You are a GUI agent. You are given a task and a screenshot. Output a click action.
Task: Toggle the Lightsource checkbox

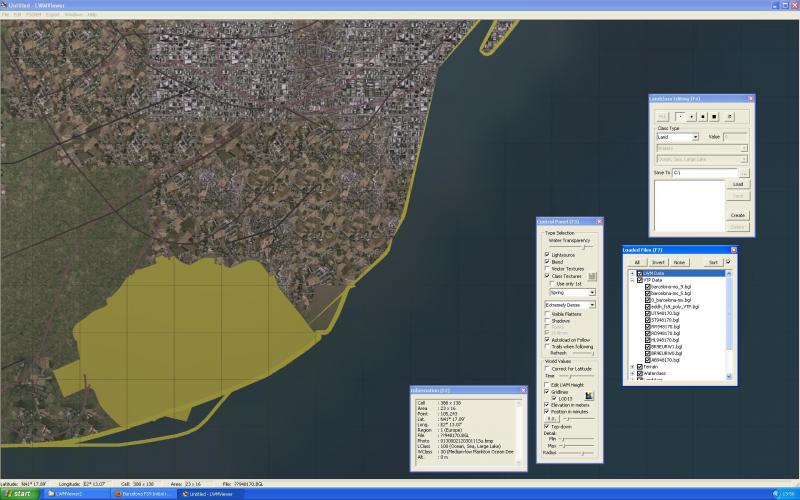(x=547, y=254)
